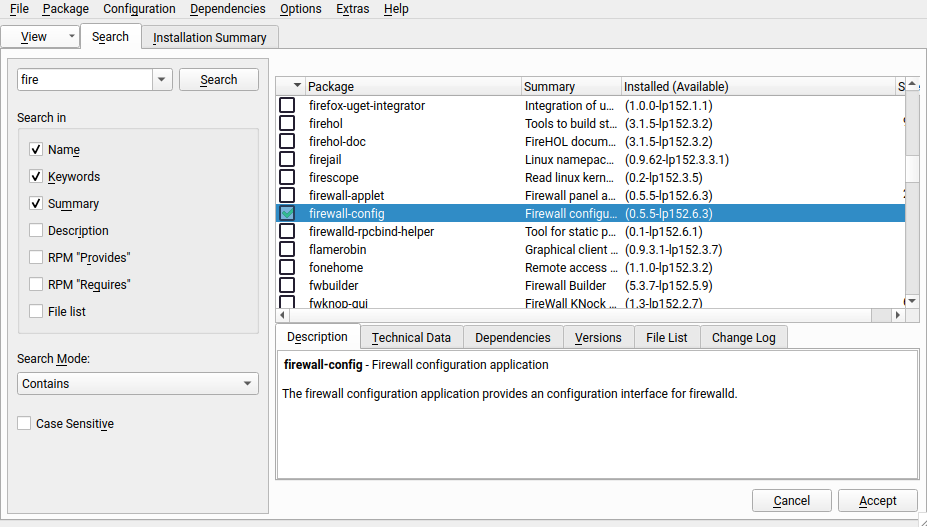Viewport: 927px width, 527px height.
Task: Enable RPM "Provides" search option
Action: click(36, 257)
